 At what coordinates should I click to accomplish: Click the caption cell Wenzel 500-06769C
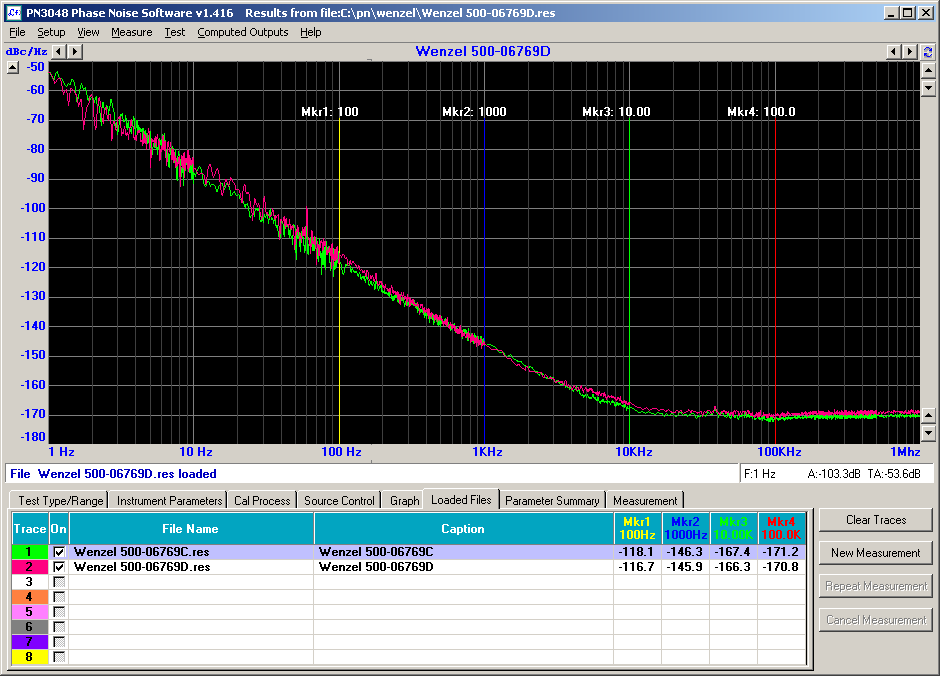[x=463, y=552]
